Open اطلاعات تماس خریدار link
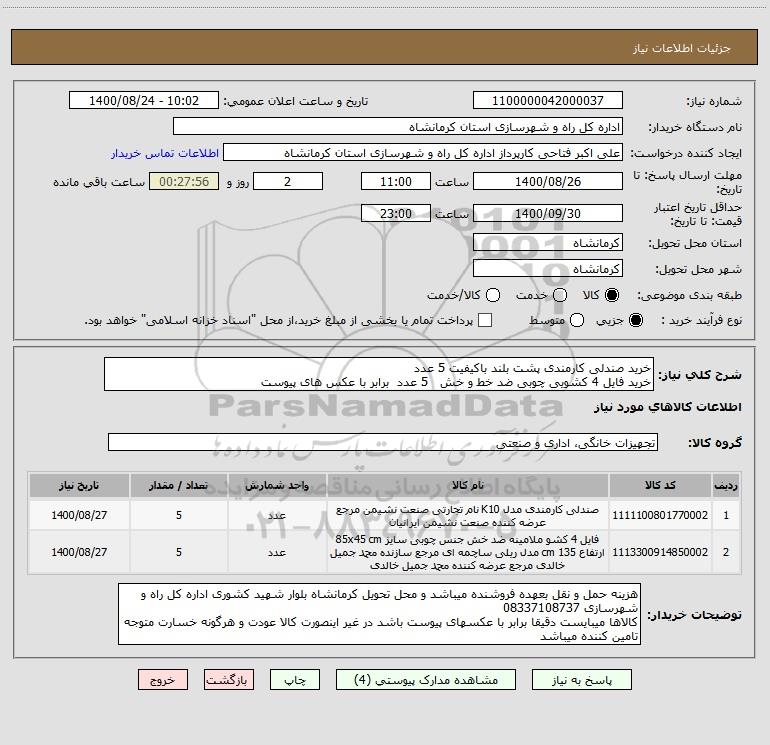This screenshot has width=770, height=745. pyautogui.click(x=165, y=153)
